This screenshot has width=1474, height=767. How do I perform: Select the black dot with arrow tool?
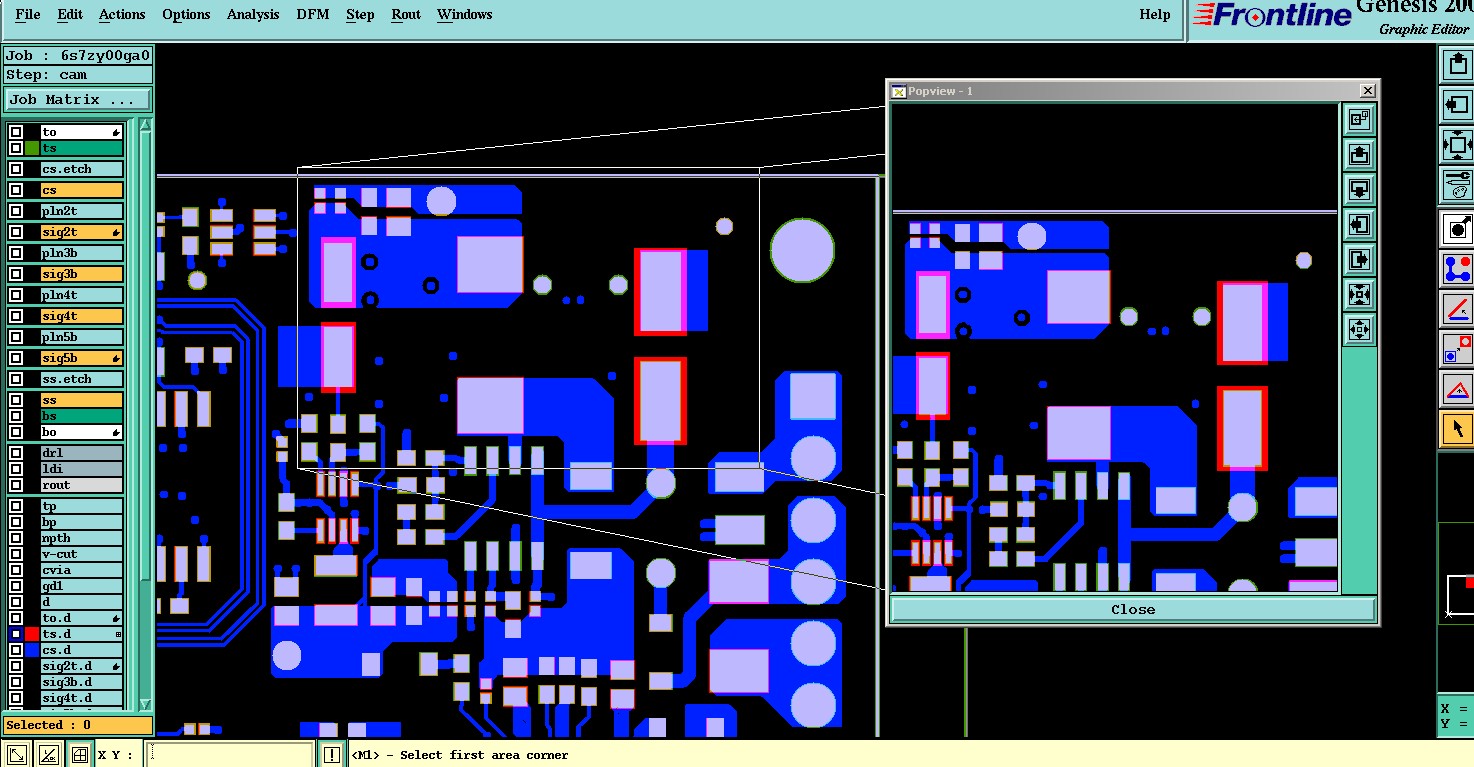coord(1457,228)
